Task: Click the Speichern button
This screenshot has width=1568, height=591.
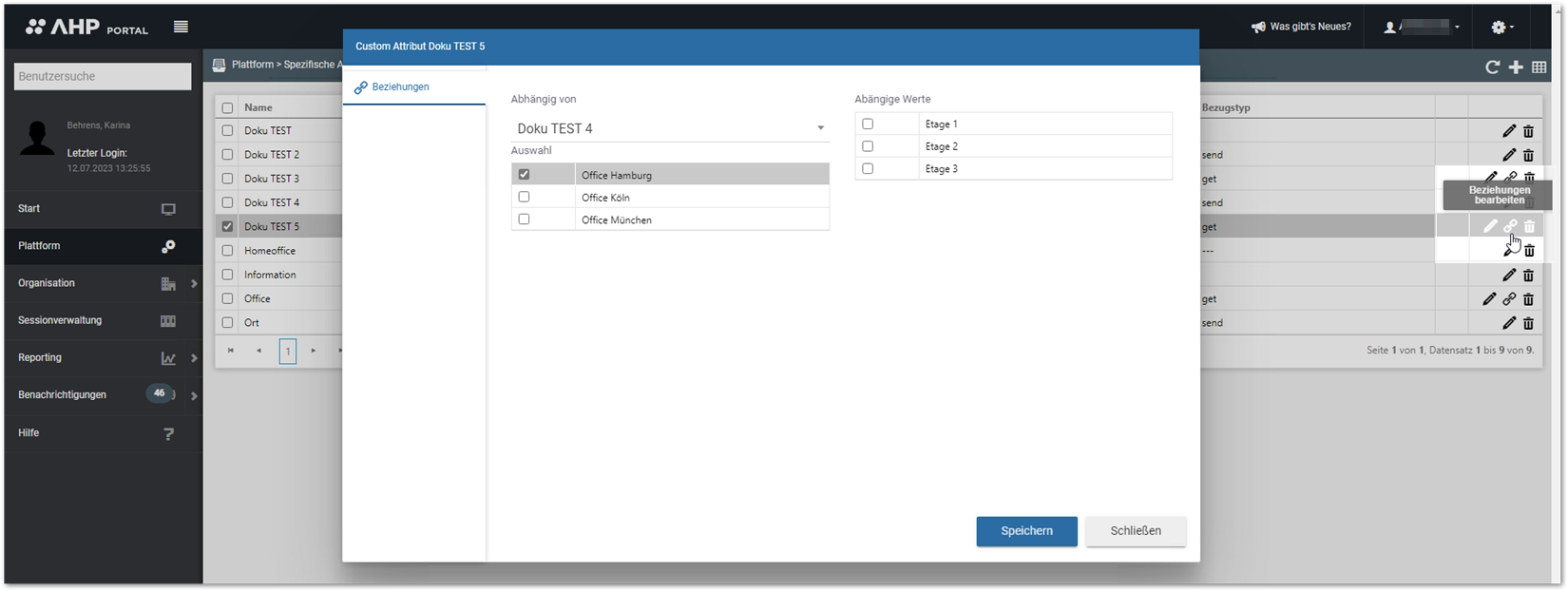Action: (x=1026, y=531)
